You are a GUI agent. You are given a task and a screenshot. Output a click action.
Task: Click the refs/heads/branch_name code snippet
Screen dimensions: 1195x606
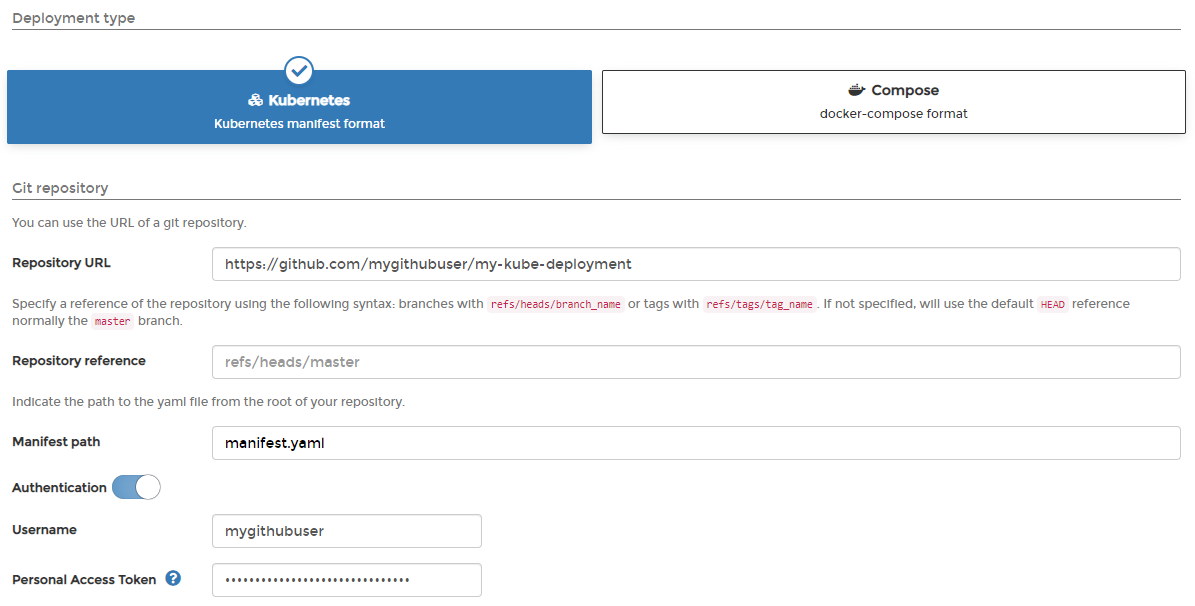tap(556, 304)
